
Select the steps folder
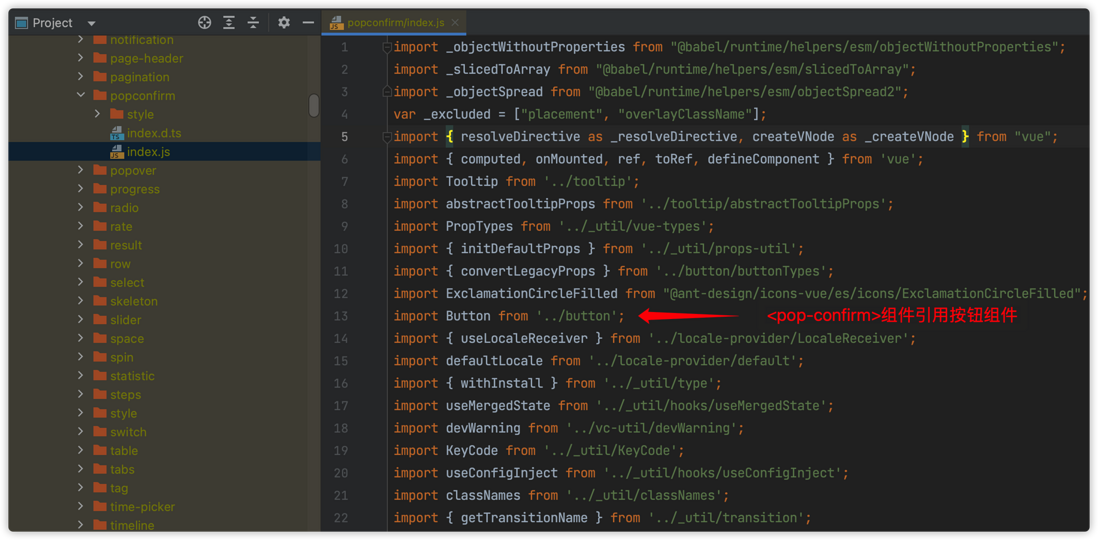pyautogui.click(x=125, y=394)
